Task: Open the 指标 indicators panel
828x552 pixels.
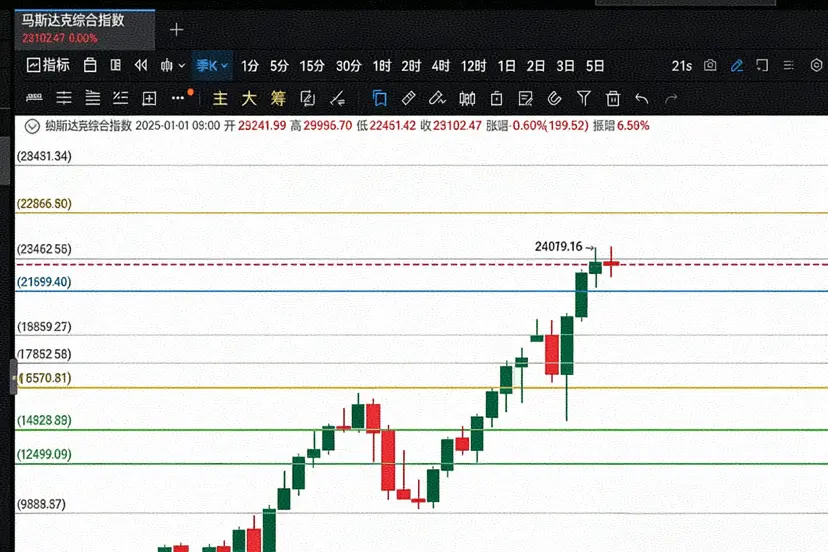Action: (x=48, y=65)
